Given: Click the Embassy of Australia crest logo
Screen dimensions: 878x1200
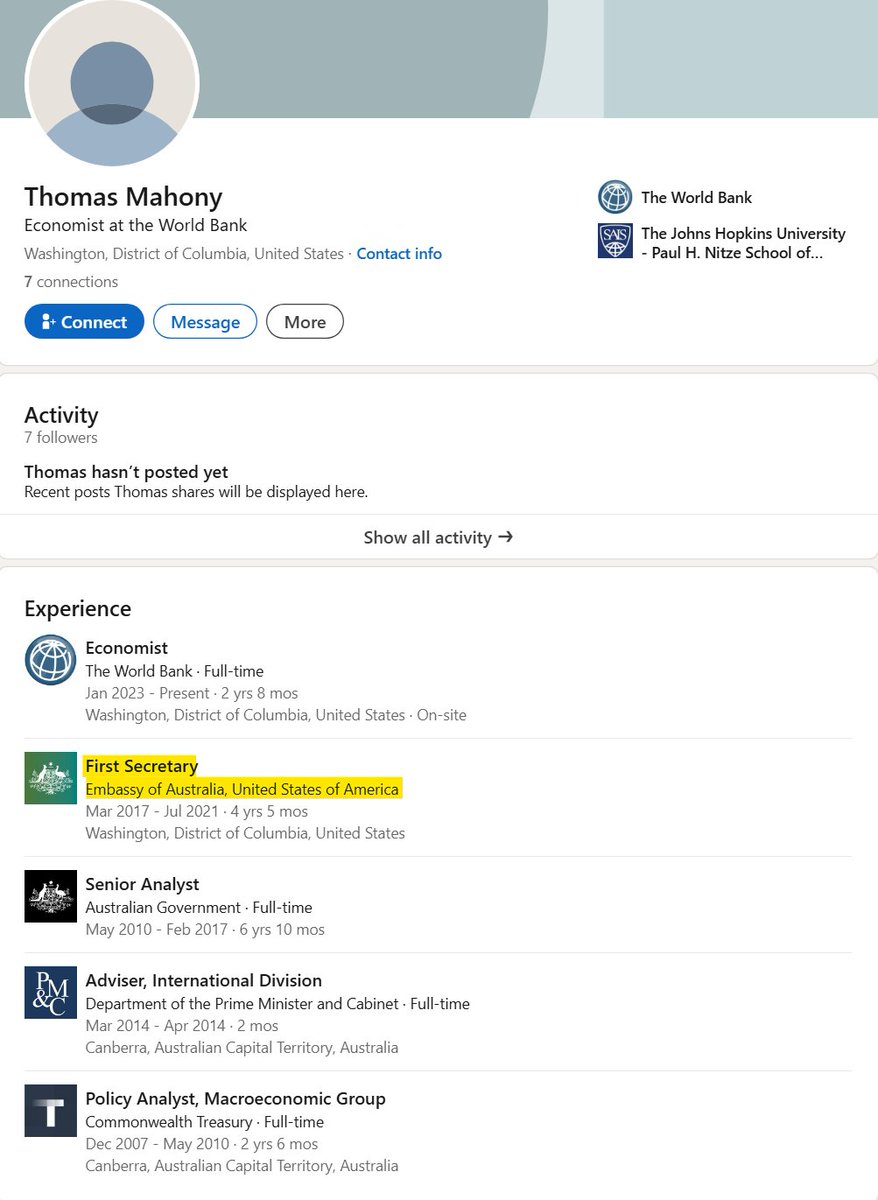Looking at the screenshot, I should (50, 778).
